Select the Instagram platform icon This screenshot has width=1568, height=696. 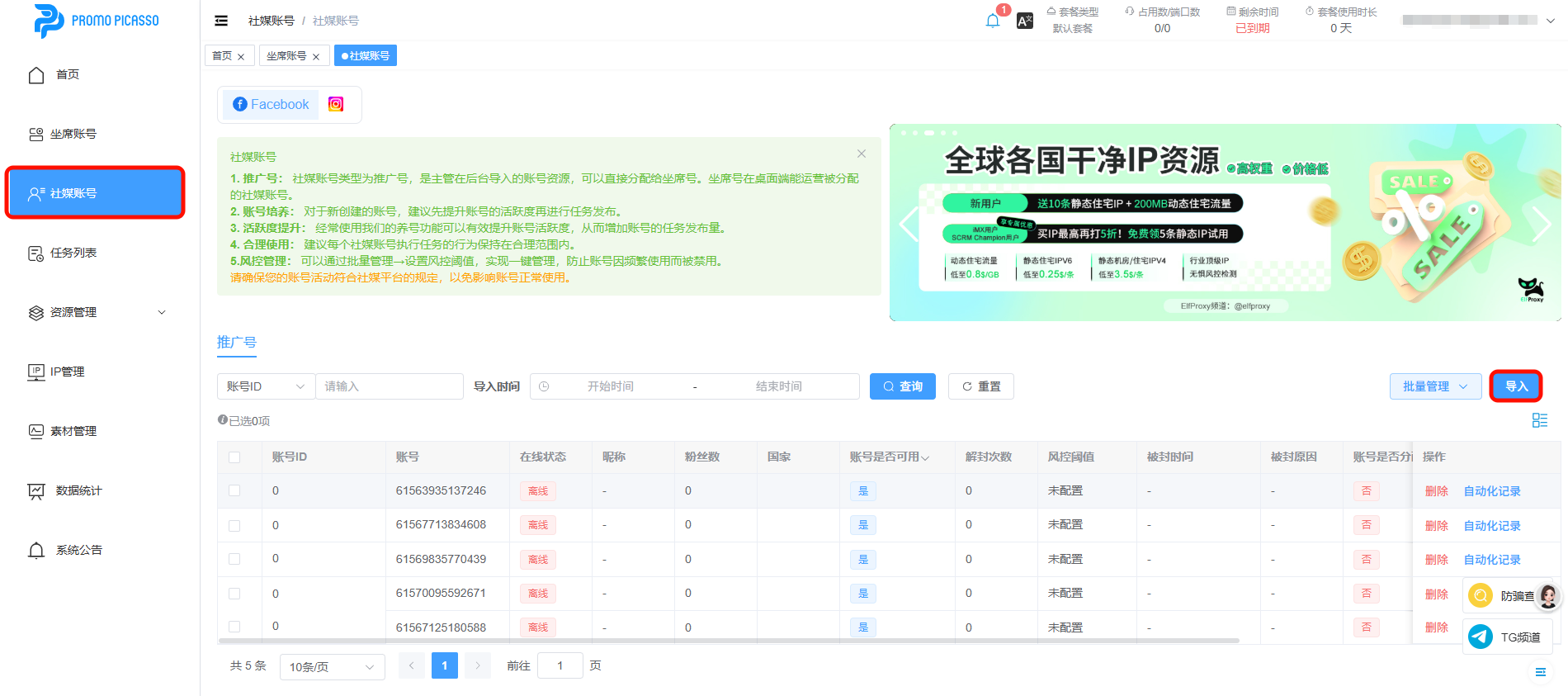(336, 104)
